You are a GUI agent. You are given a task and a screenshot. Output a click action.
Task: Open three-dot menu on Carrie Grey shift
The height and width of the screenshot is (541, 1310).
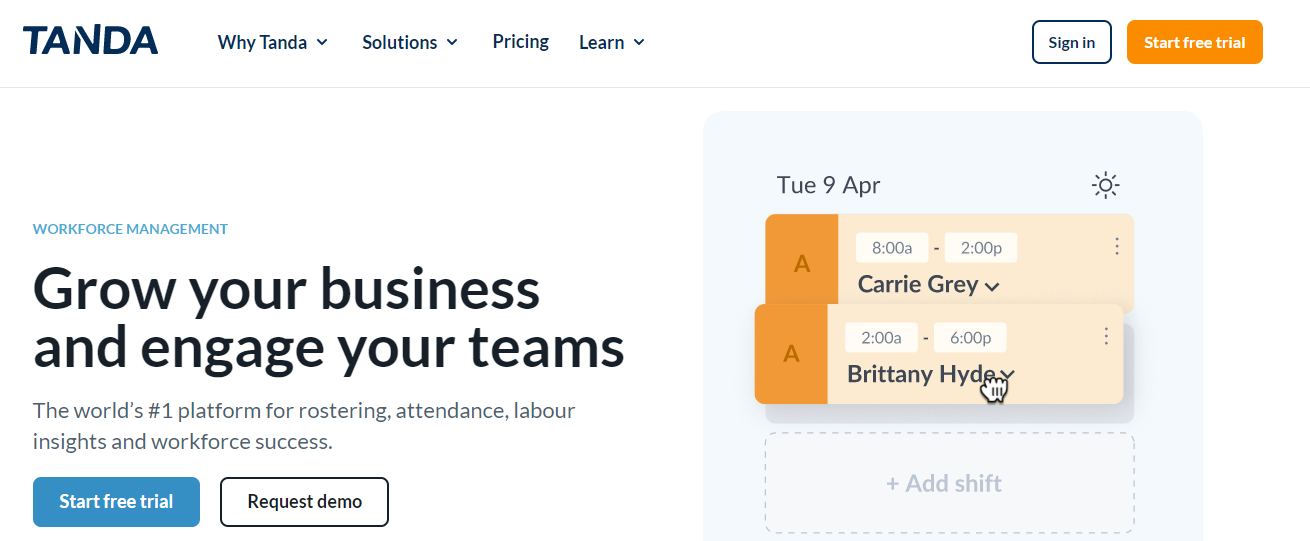1117,246
